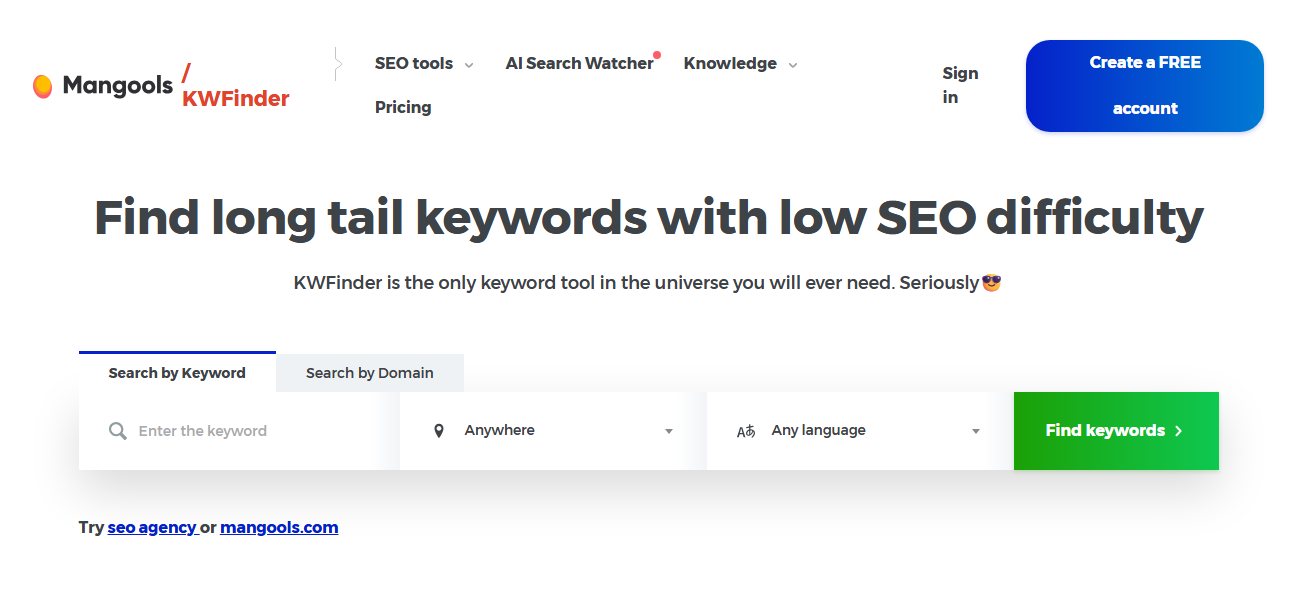This screenshot has width=1297, height=612.
Task: Open the seo agency example link
Action: point(152,527)
